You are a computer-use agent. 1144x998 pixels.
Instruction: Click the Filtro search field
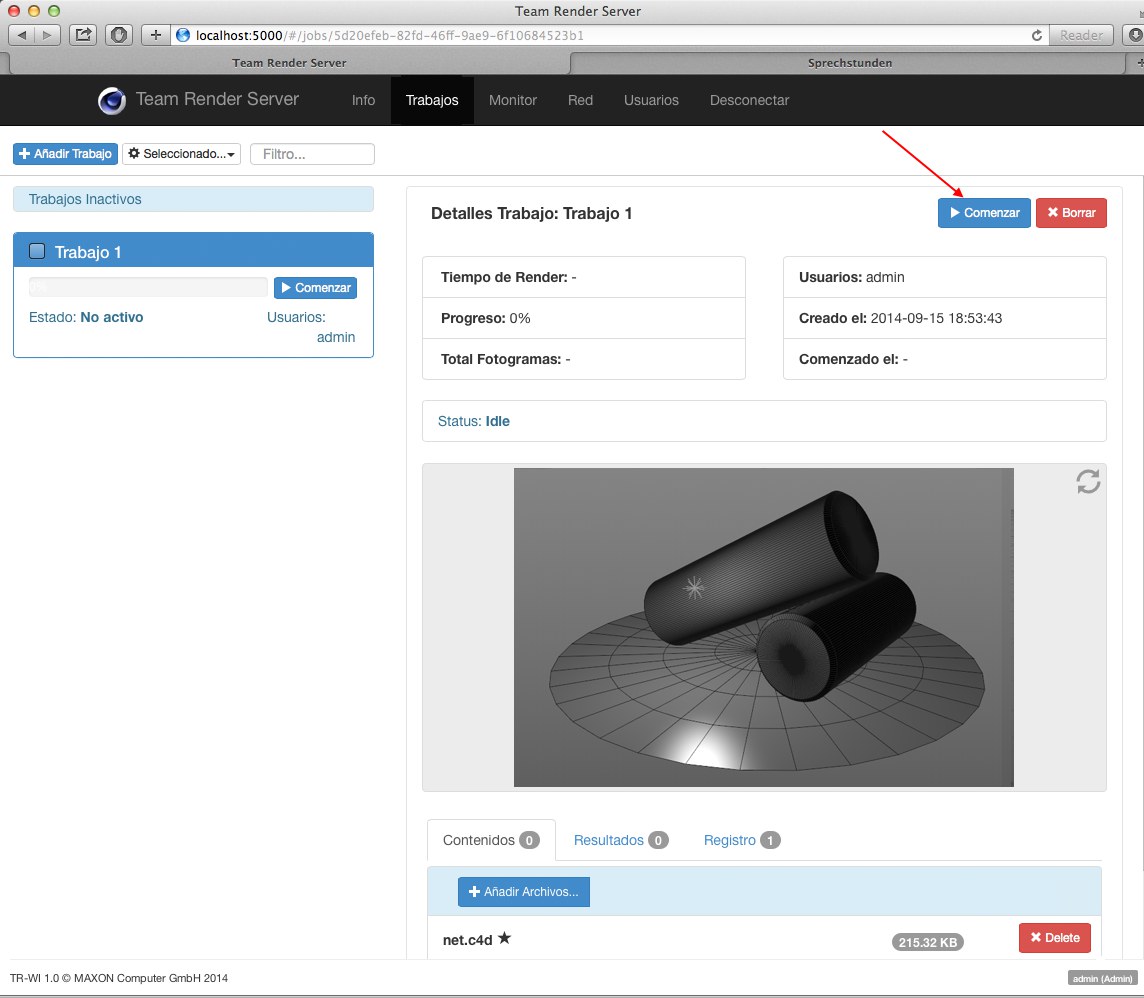pos(312,154)
